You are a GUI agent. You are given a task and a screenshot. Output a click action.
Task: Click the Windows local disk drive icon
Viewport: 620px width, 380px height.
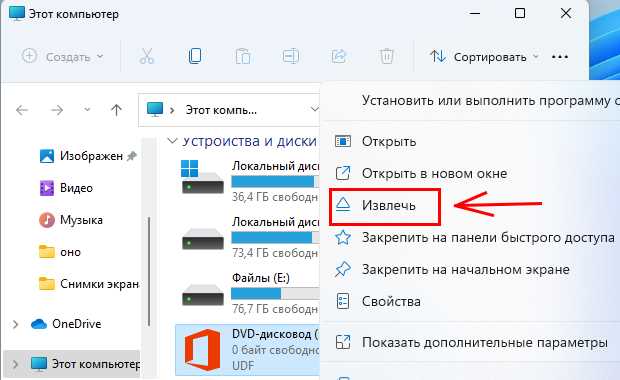(202, 177)
